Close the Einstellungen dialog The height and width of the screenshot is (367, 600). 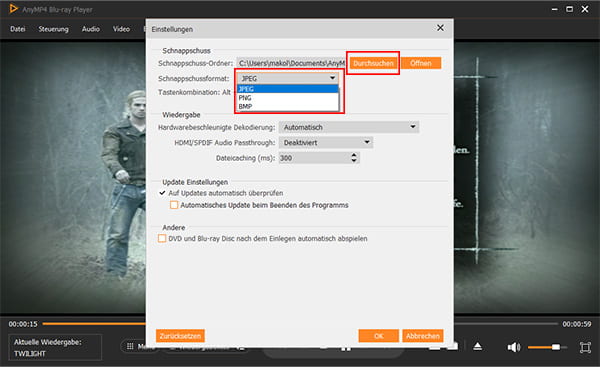(440, 28)
